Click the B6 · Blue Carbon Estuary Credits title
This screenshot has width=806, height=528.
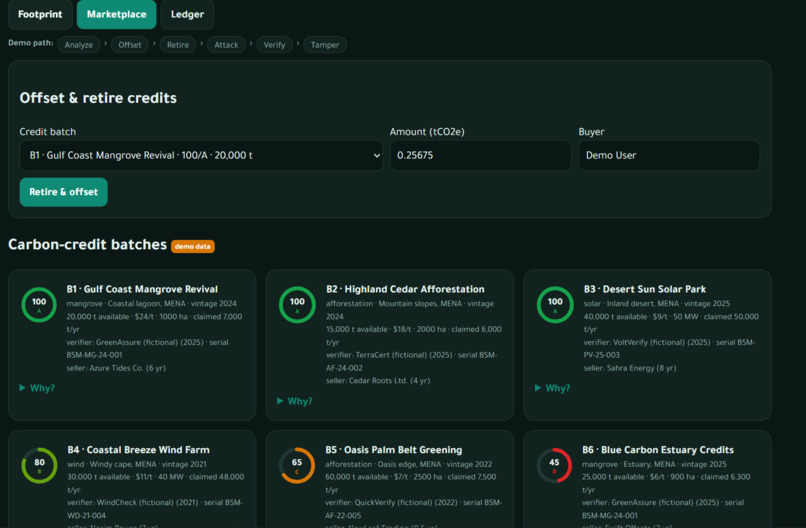658,450
